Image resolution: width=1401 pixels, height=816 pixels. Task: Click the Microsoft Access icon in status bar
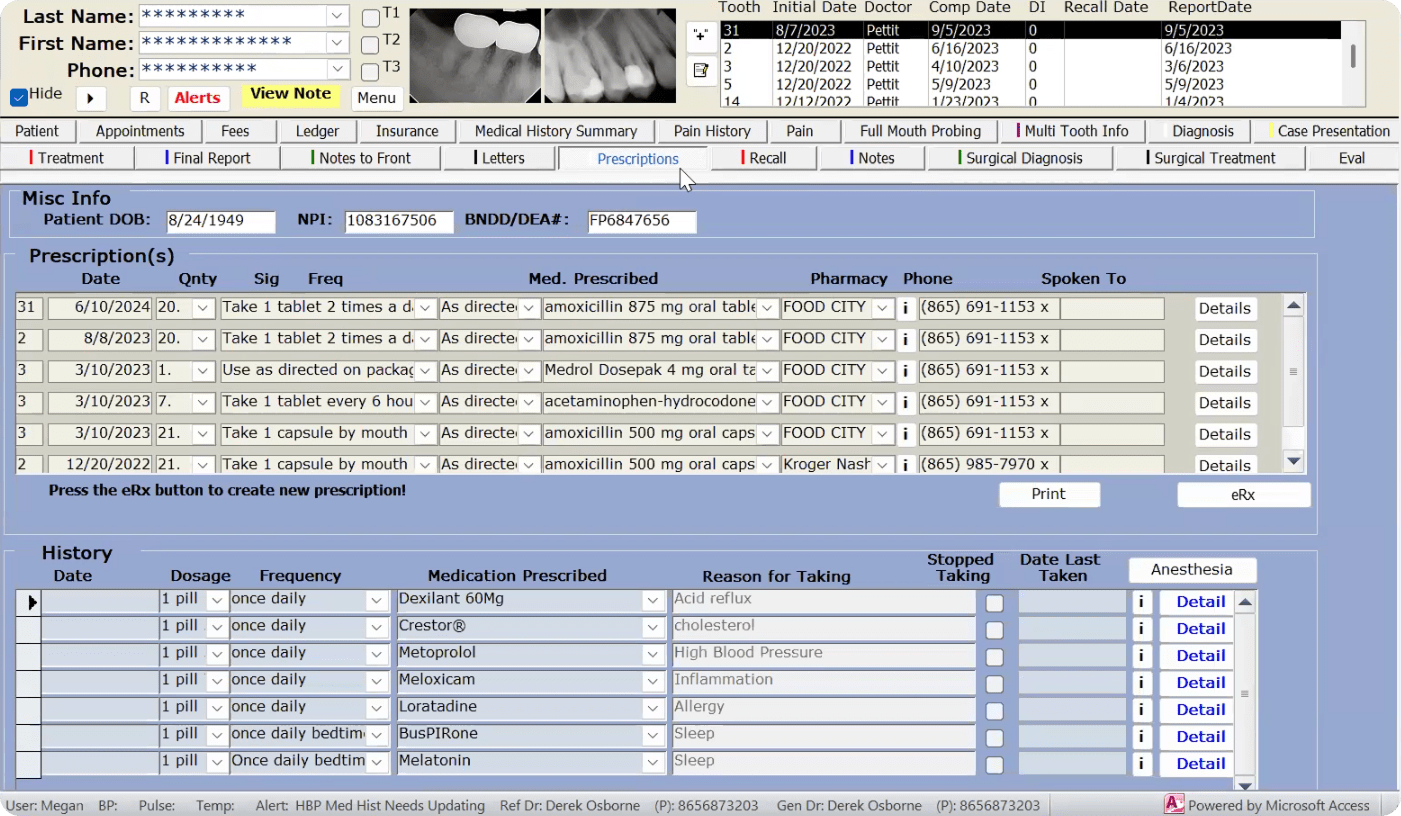coord(1174,805)
